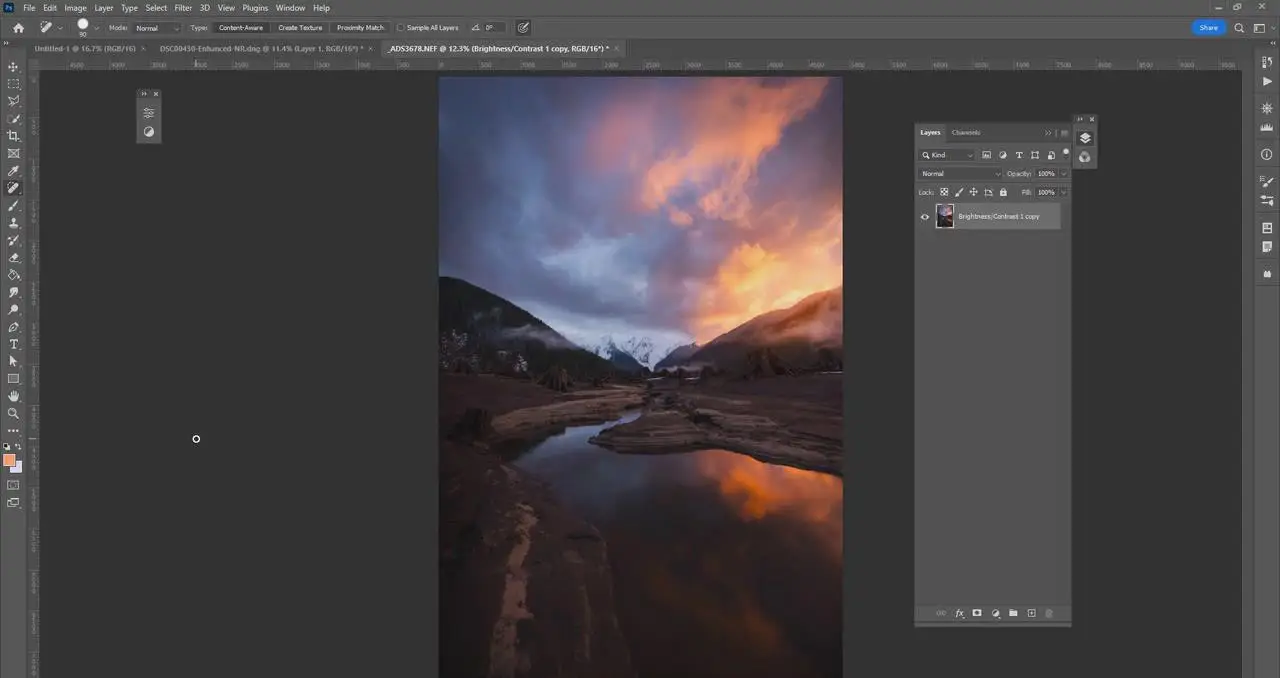Viewport: 1280px width, 678px height.
Task: Choose Proximity Match type button
Action: coord(360,28)
